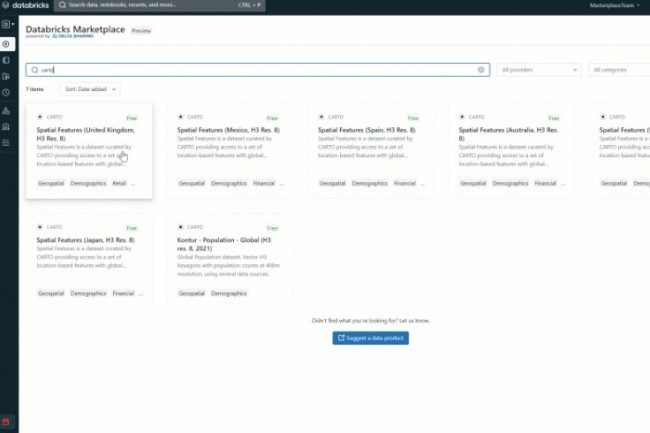Click the highlighted circular sidebar icon
Screen dimensions: 650x433
tap(6, 44)
